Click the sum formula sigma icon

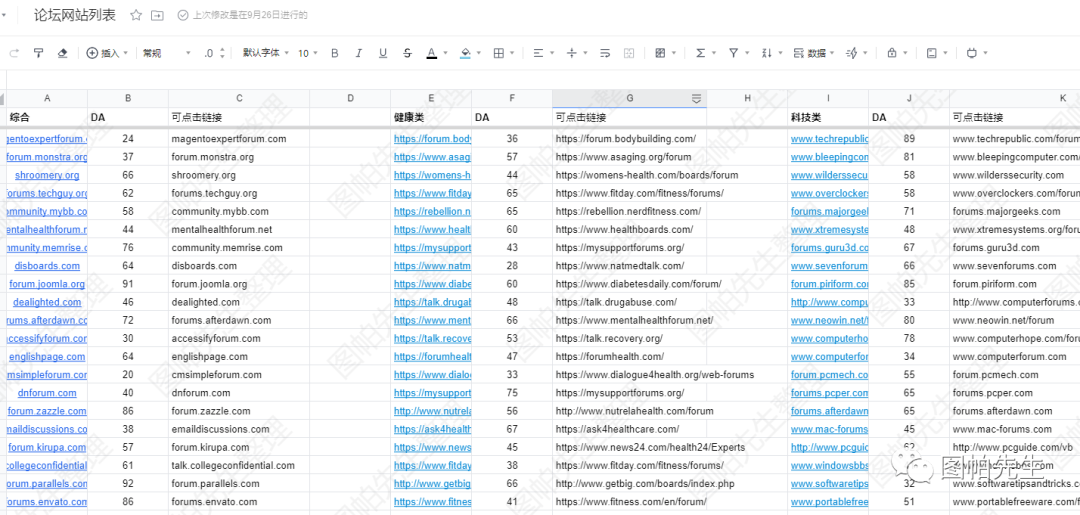(x=700, y=53)
